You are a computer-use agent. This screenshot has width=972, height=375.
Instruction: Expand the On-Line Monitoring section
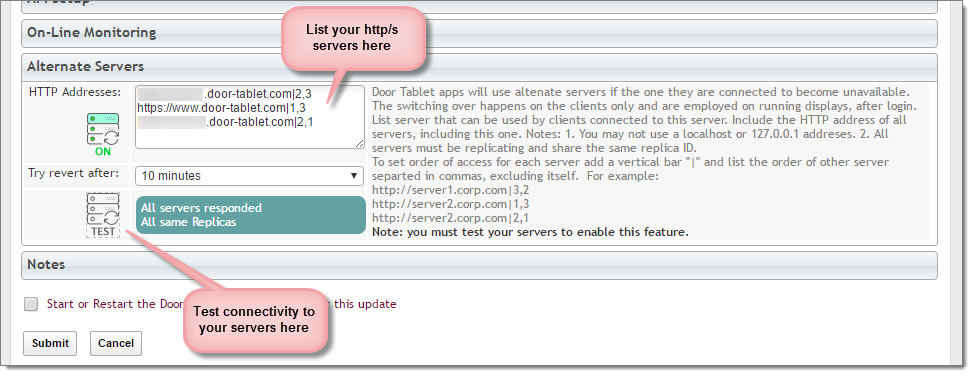tap(479, 33)
